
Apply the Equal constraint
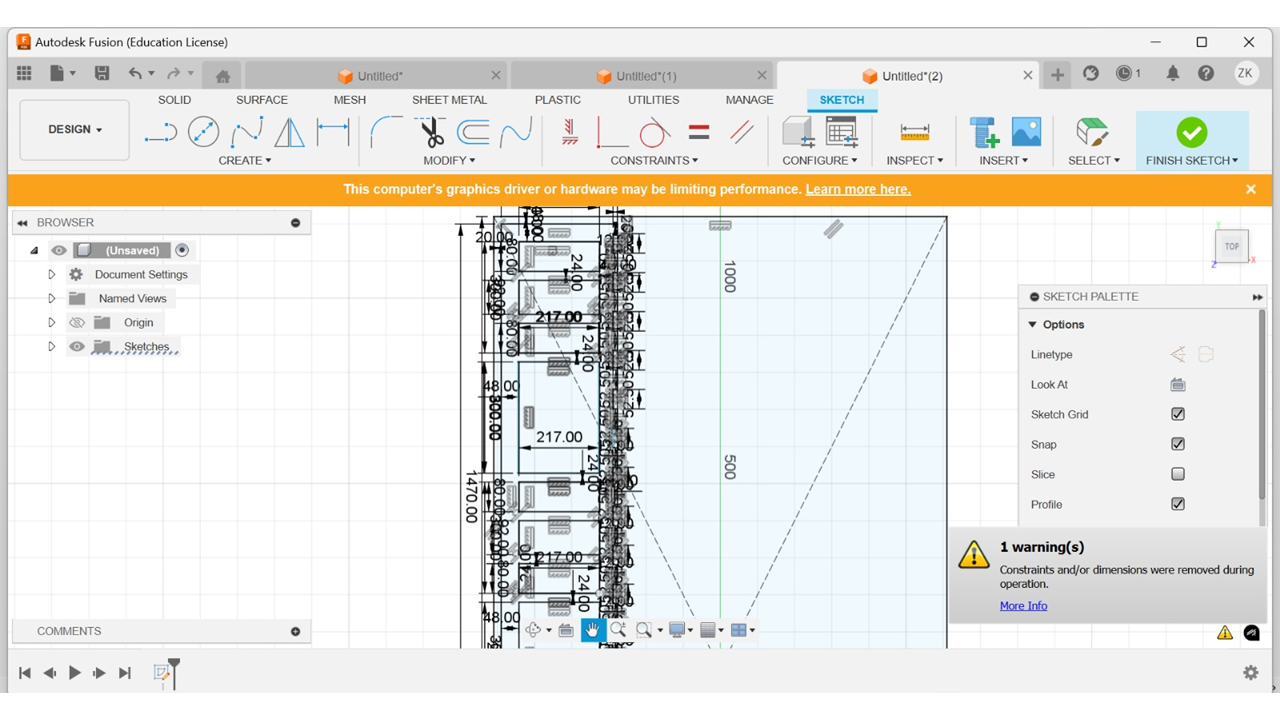click(699, 132)
